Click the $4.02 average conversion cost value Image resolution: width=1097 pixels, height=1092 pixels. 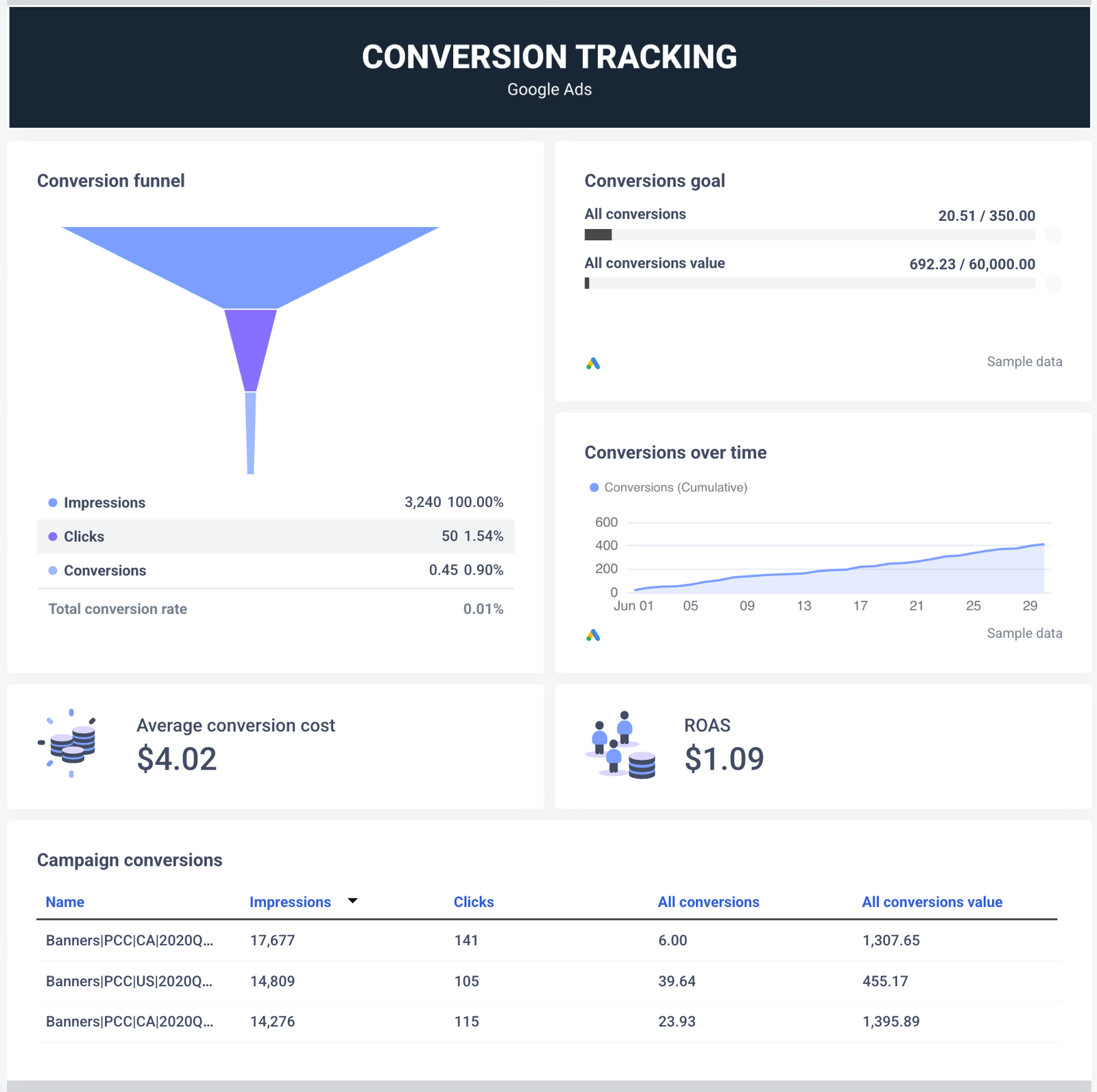(177, 759)
